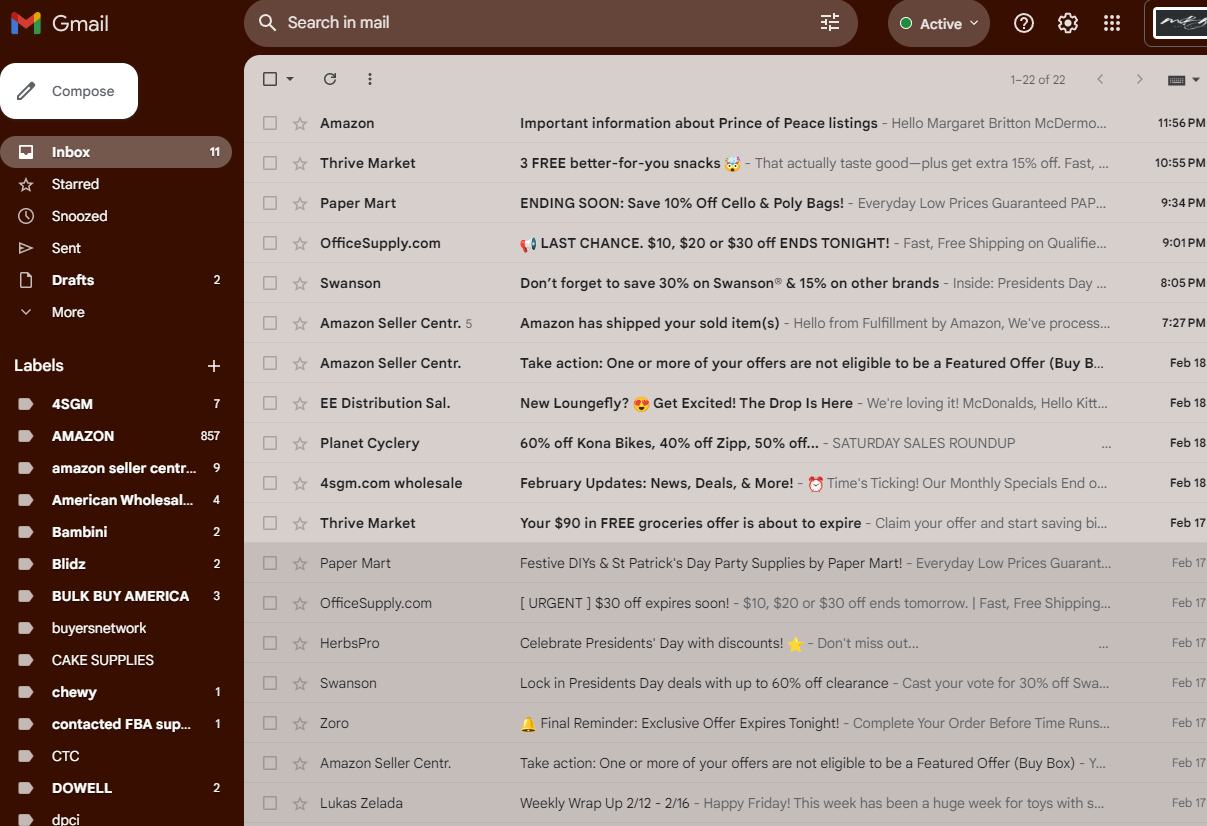Open the CAKE SUPPLIES label
The width and height of the screenshot is (1207, 826).
coord(116,660)
